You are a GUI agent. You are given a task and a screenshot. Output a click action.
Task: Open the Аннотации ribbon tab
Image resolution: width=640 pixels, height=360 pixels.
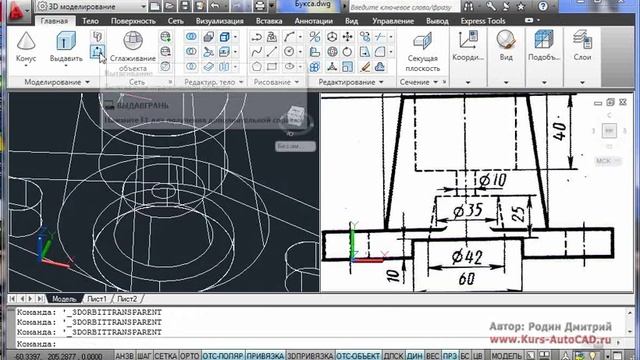[x=315, y=21]
